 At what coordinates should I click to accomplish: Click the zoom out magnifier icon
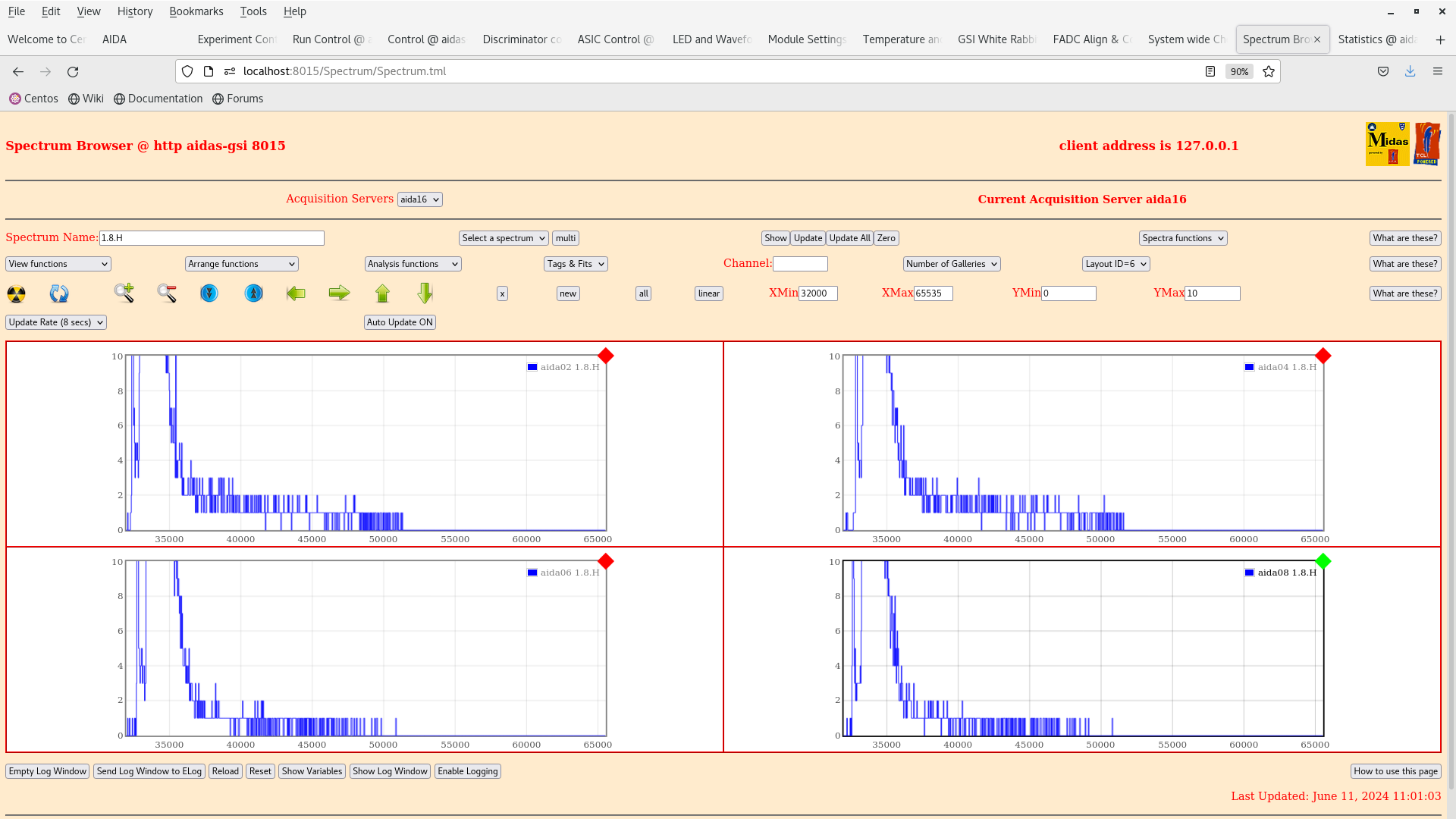(167, 293)
